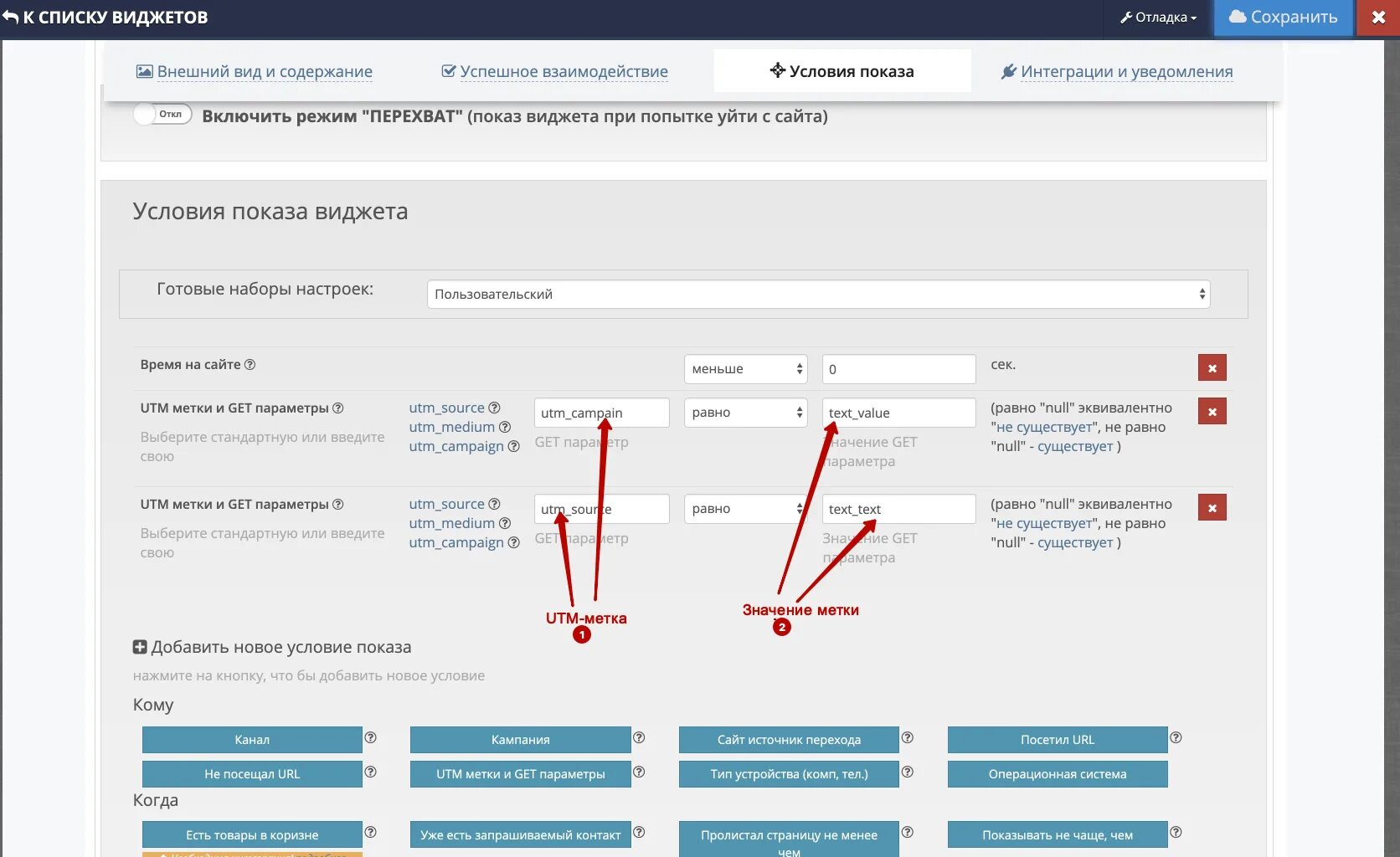Choose utm_source in second UTM row

point(446,504)
